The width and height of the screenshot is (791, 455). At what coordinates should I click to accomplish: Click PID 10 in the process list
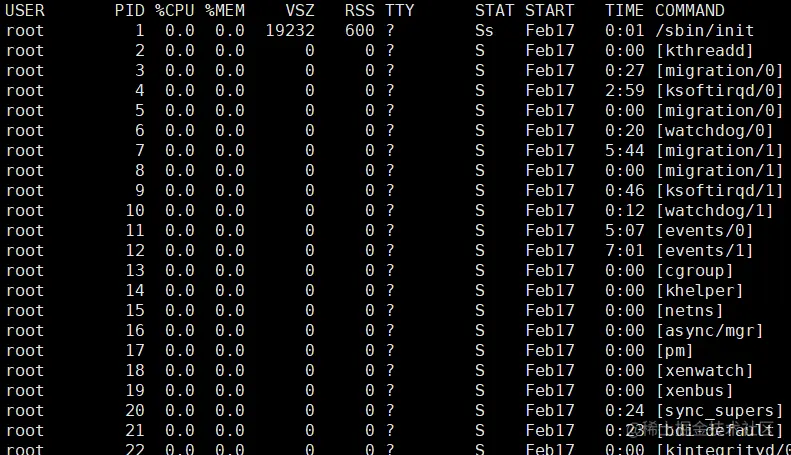pyautogui.click(x=135, y=210)
